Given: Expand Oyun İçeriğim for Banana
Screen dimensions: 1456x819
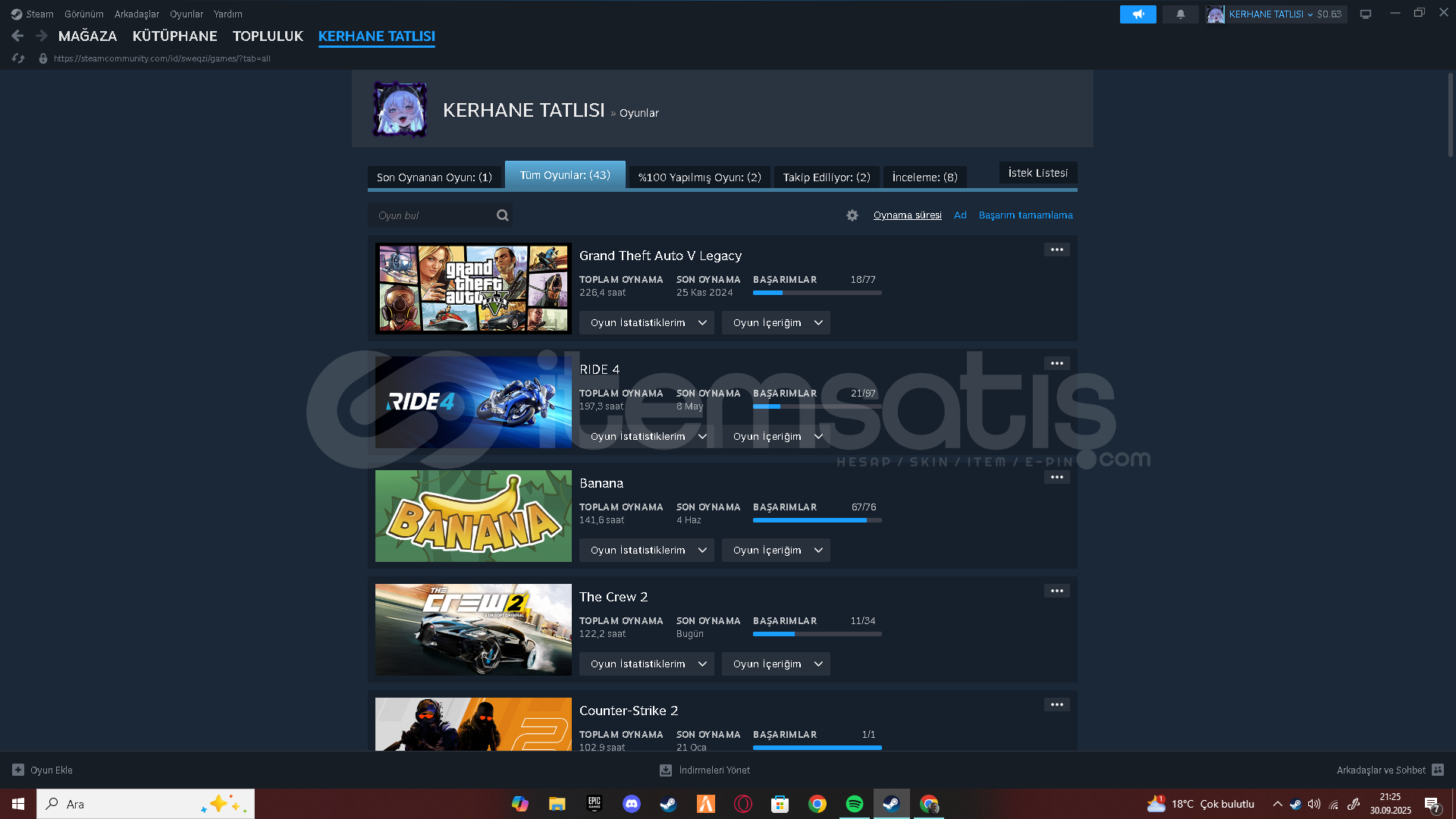Looking at the screenshot, I should point(775,550).
